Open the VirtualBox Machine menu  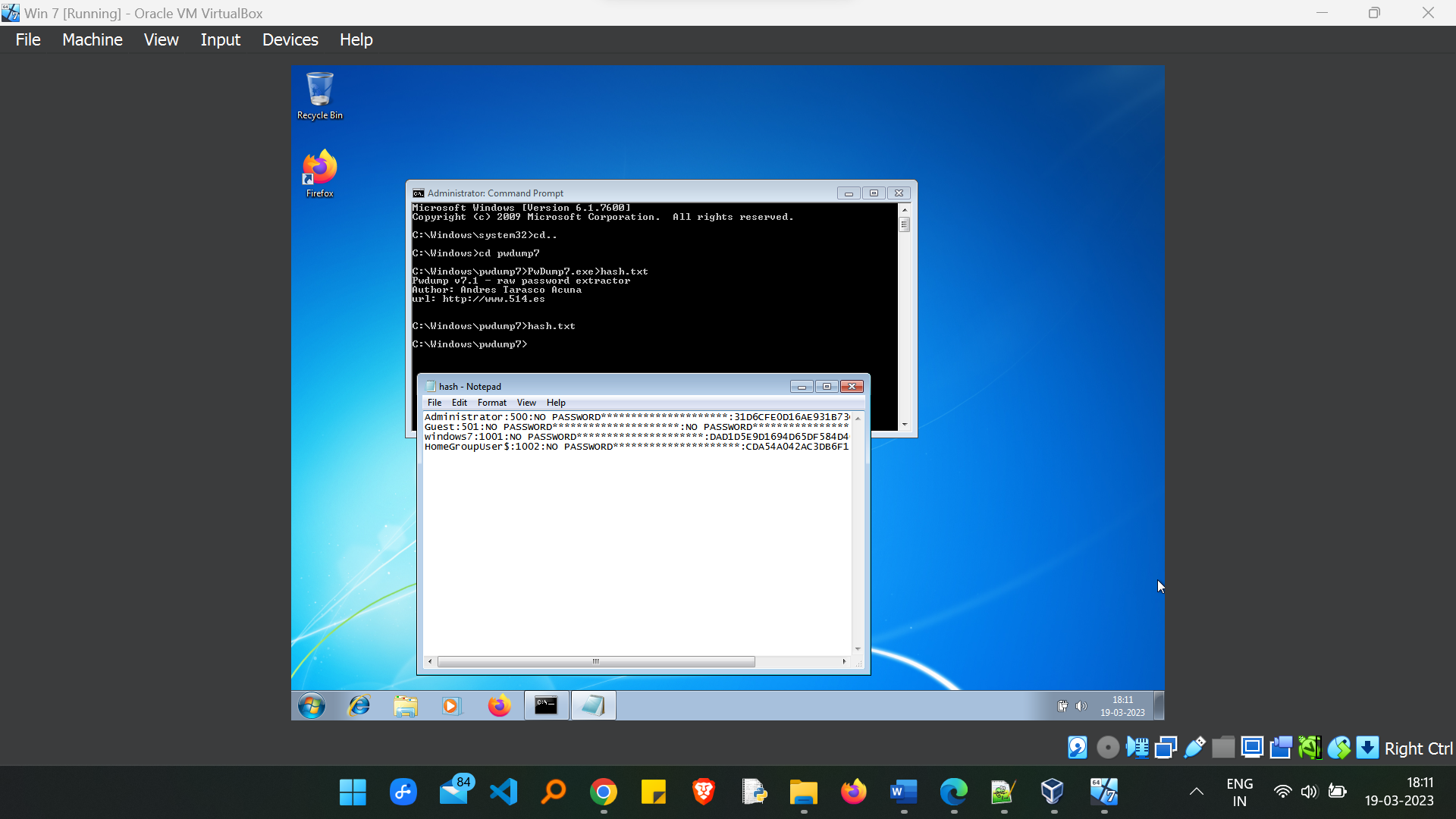tap(92, 39)
